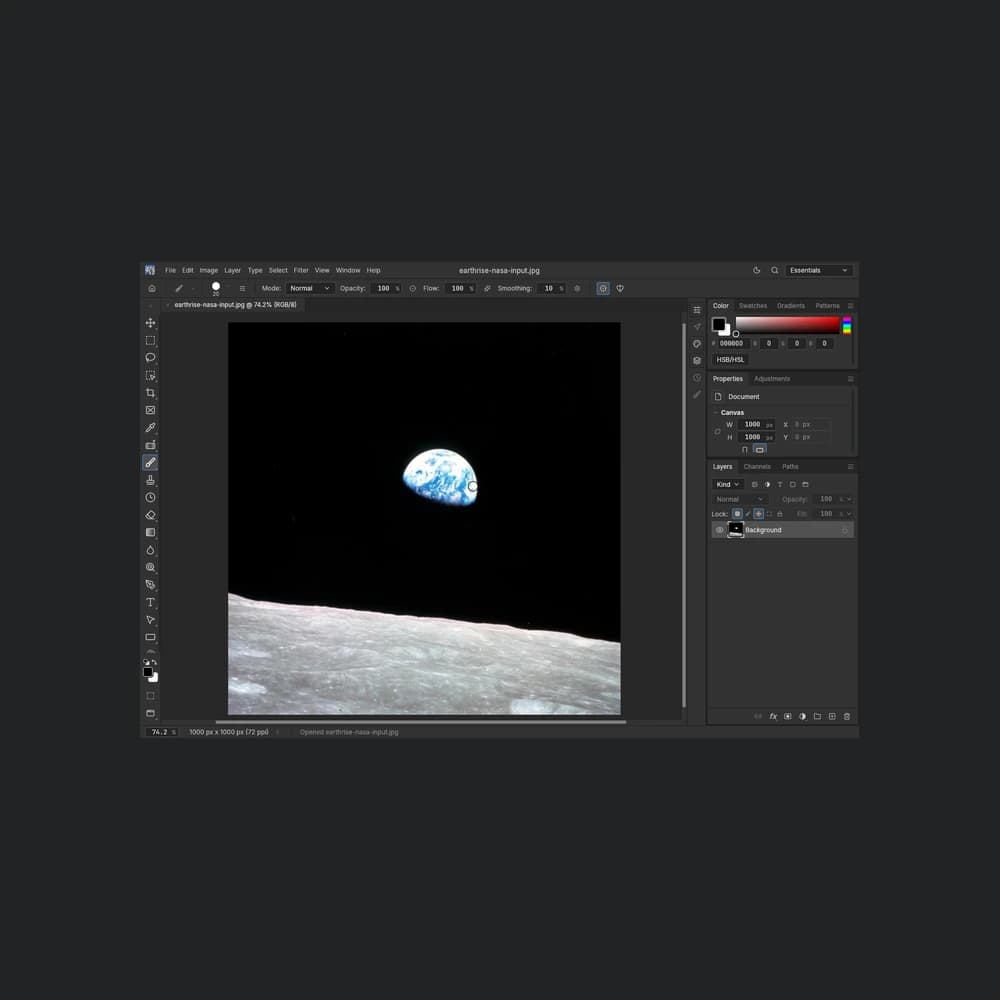Select the Crop tool
Screen dimensions: 1000x1000
pos(151,393)
